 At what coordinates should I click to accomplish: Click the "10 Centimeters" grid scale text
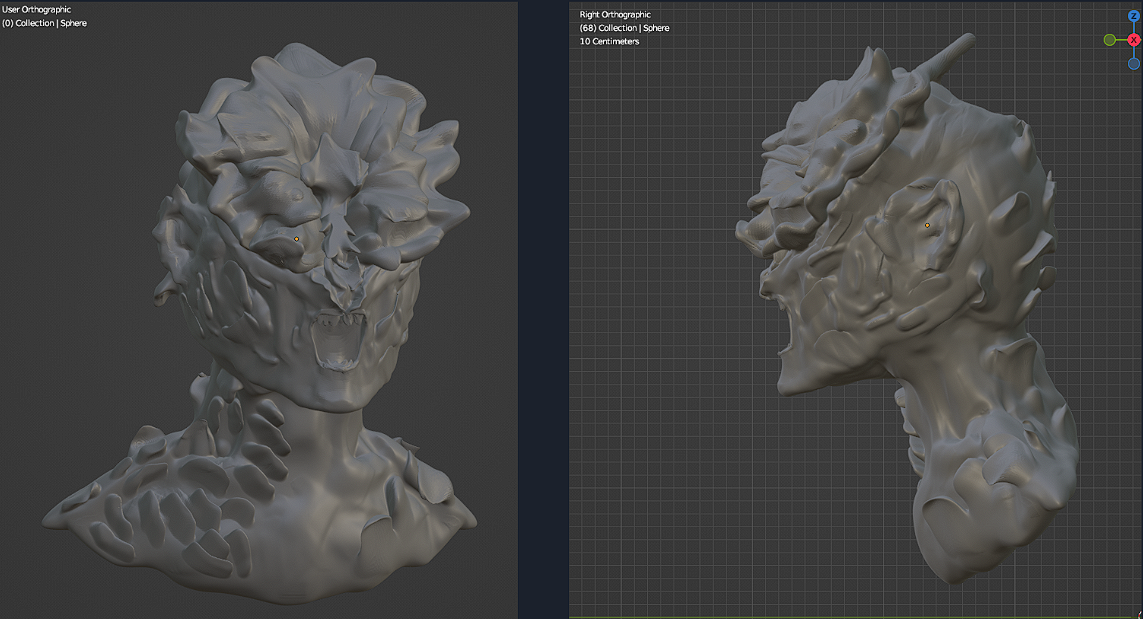(609, 42)
